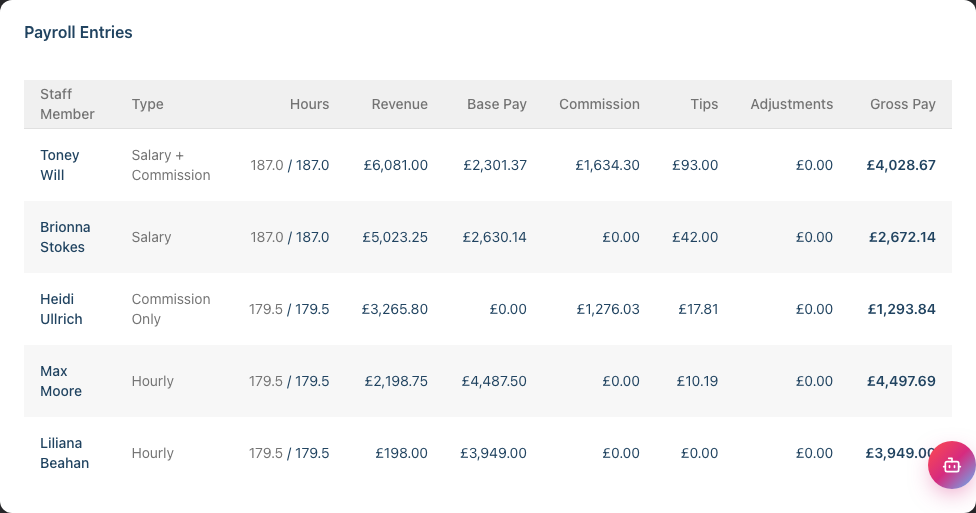Click Toney Will's hours 187.0 / 187.0

point(289,165)
